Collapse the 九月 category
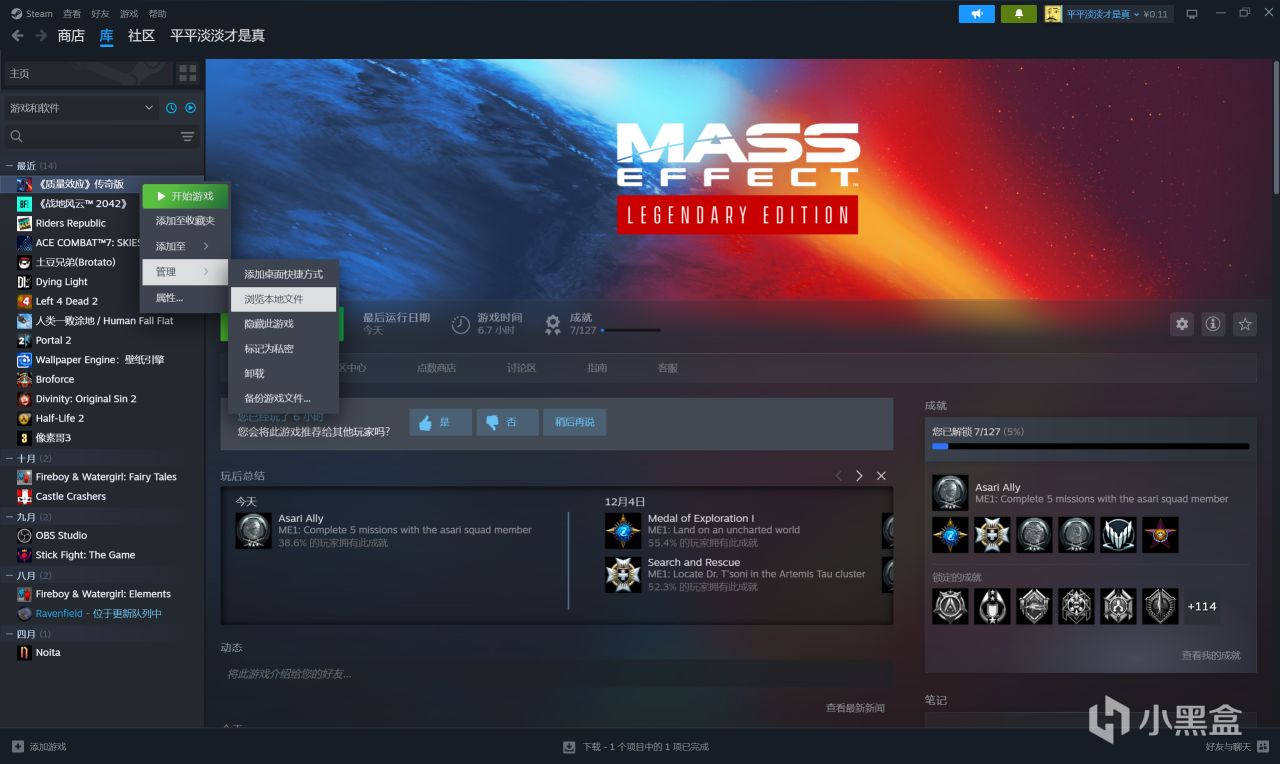Image resolution: width=1280 pixels, height=764 pixels. [9, 517]
